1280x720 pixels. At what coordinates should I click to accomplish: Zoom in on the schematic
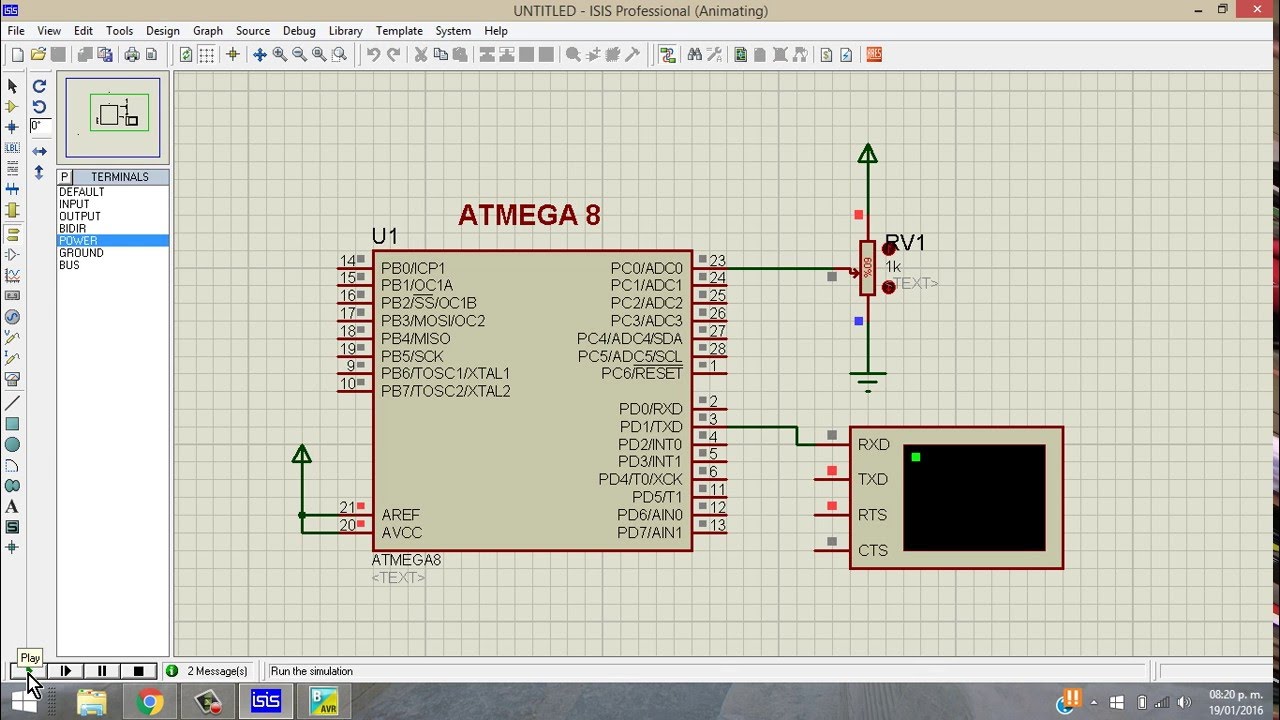(x=280, y=55)
